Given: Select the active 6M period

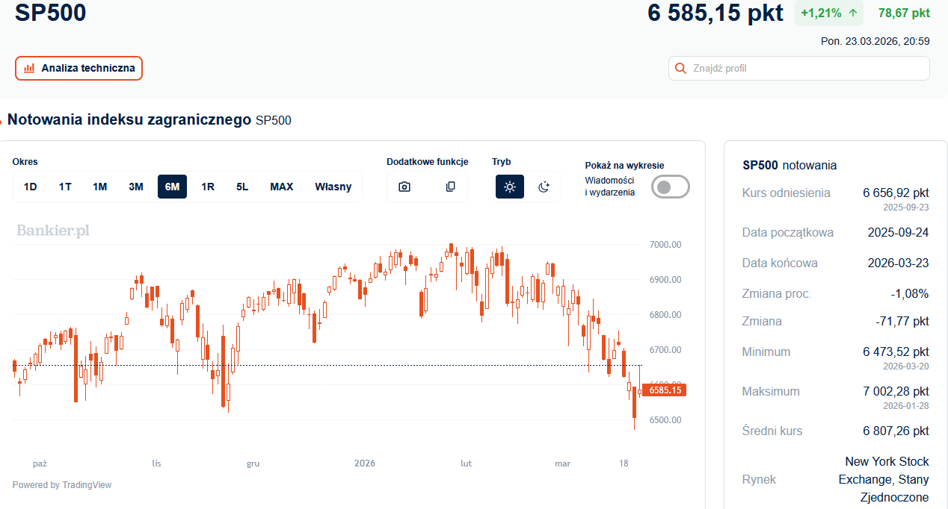Looking at the screenshot, I should 172,187.
